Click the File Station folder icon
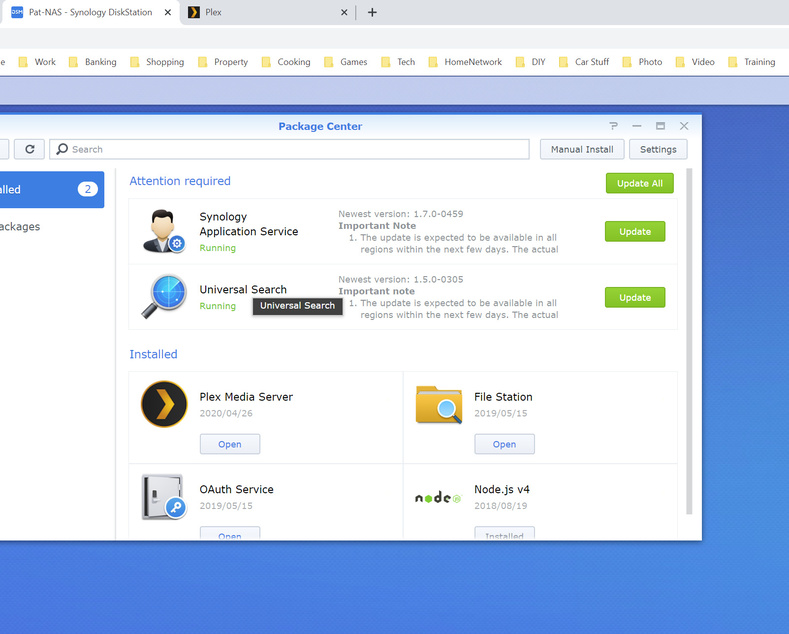This screenshot has height=634, width=789. click(x=439, y=404)
